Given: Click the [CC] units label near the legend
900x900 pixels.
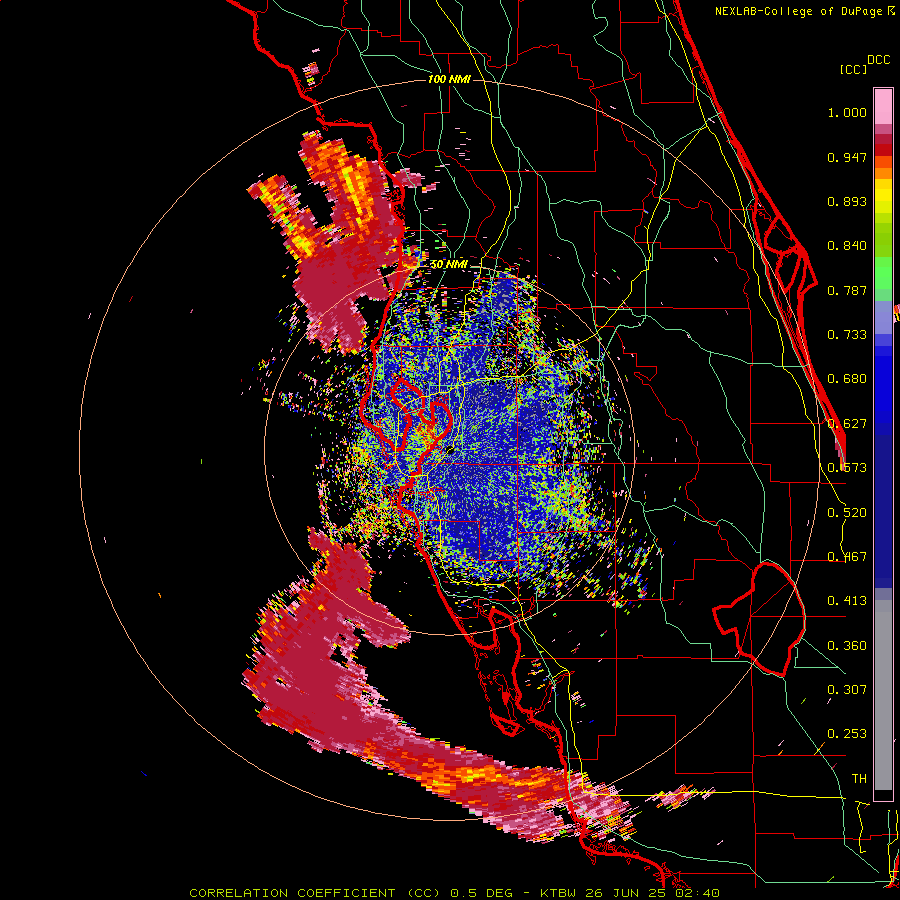Looking at the screenshot, I should tap(853, 69).
